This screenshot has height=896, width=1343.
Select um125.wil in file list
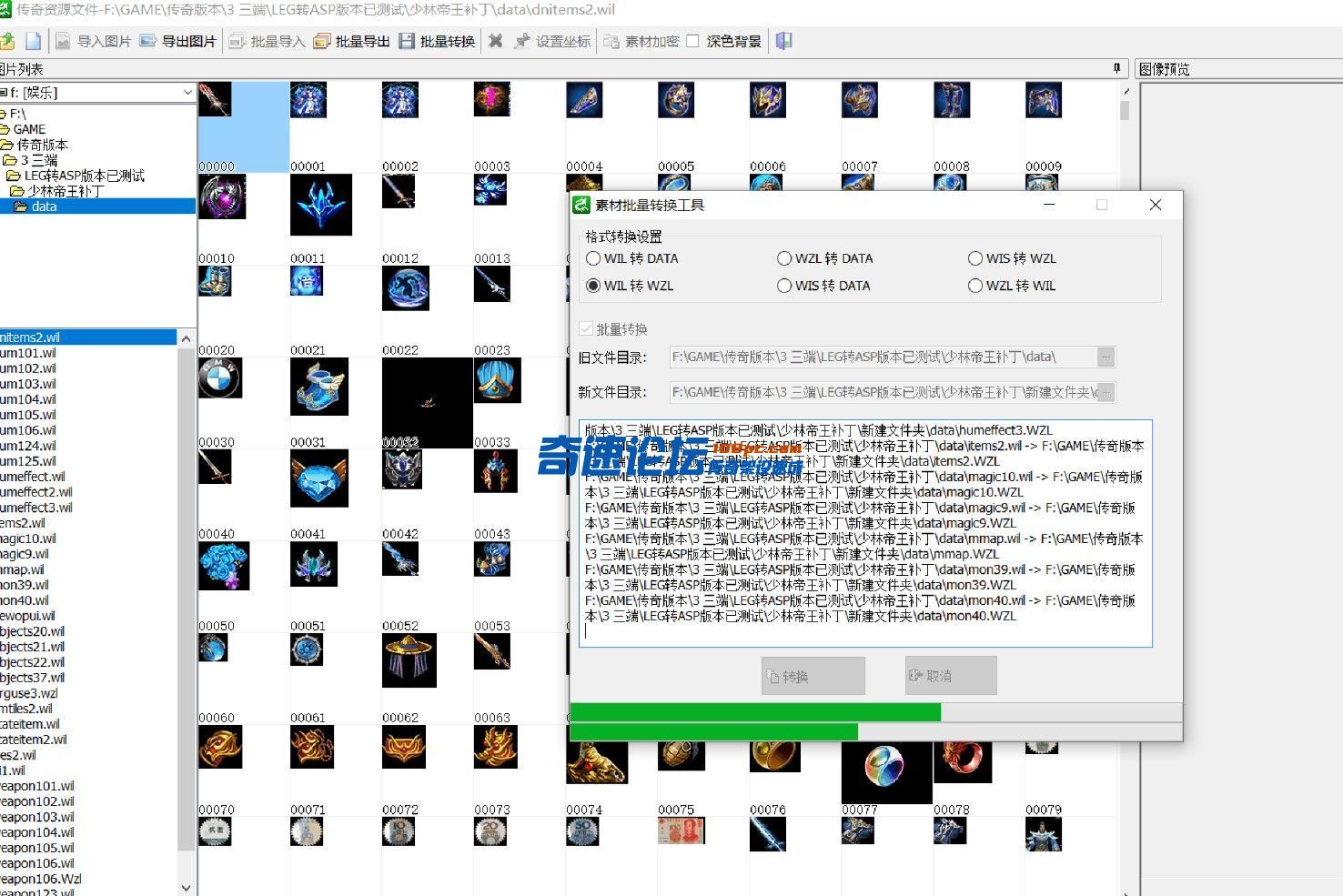28,461
